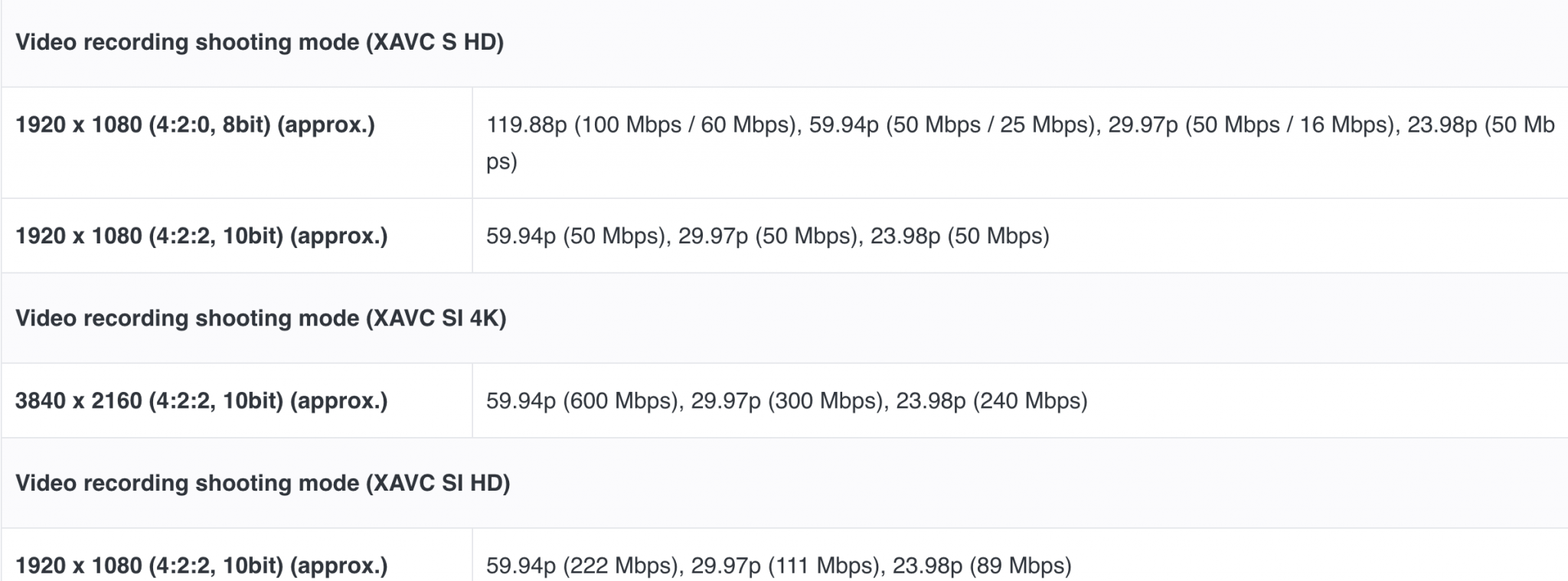The height and width of the screenshot is (581, 1568).
Task: Click the 29.97p (50 Mbps / 16 Mbps) entry
Action: point(1251,125)
